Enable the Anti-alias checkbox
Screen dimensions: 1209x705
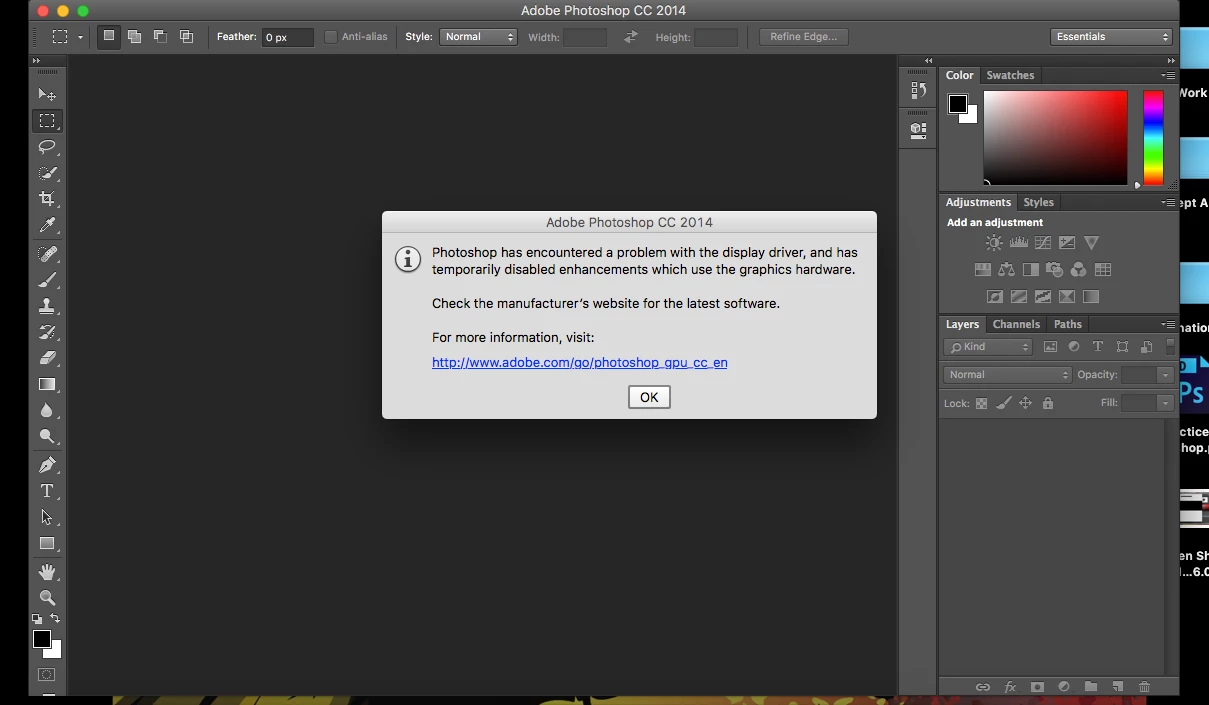click(331, 37)
